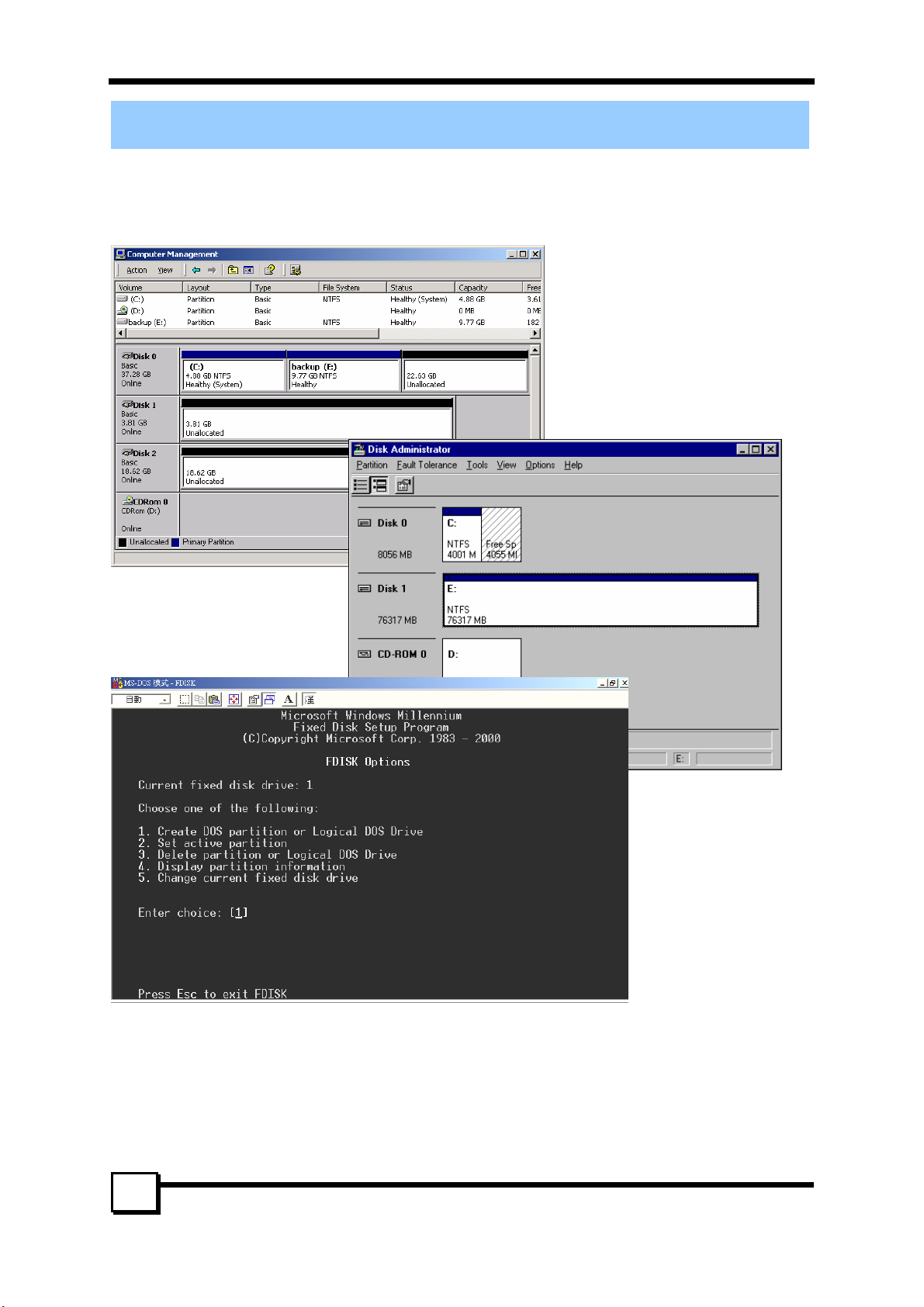Select the Free Space 4055 MB region
Image resolution: width=924 pixels, height=1307 pixels.
[501, 534]
